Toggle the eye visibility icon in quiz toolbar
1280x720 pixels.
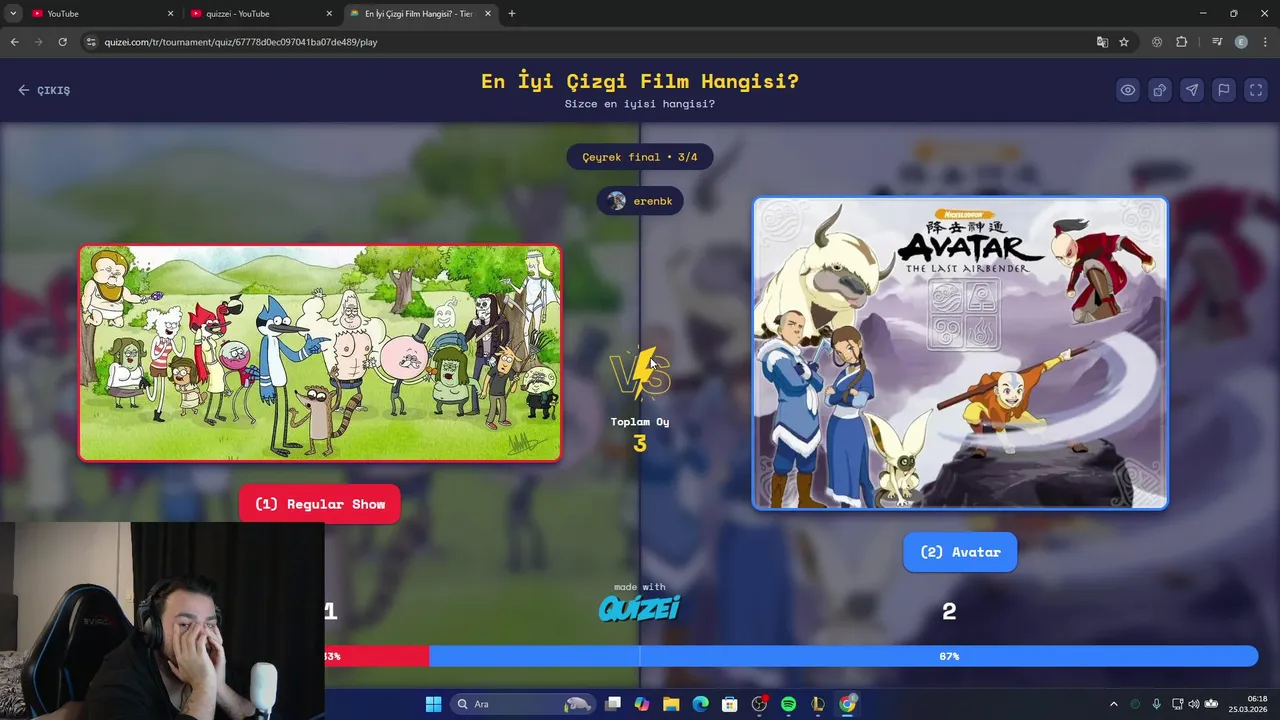click(x=1128, y=90)
